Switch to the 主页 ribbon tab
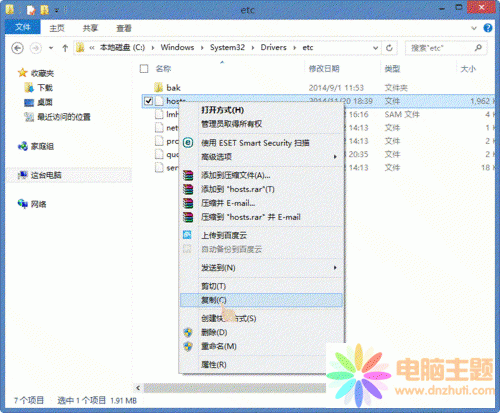 [57, 28]
